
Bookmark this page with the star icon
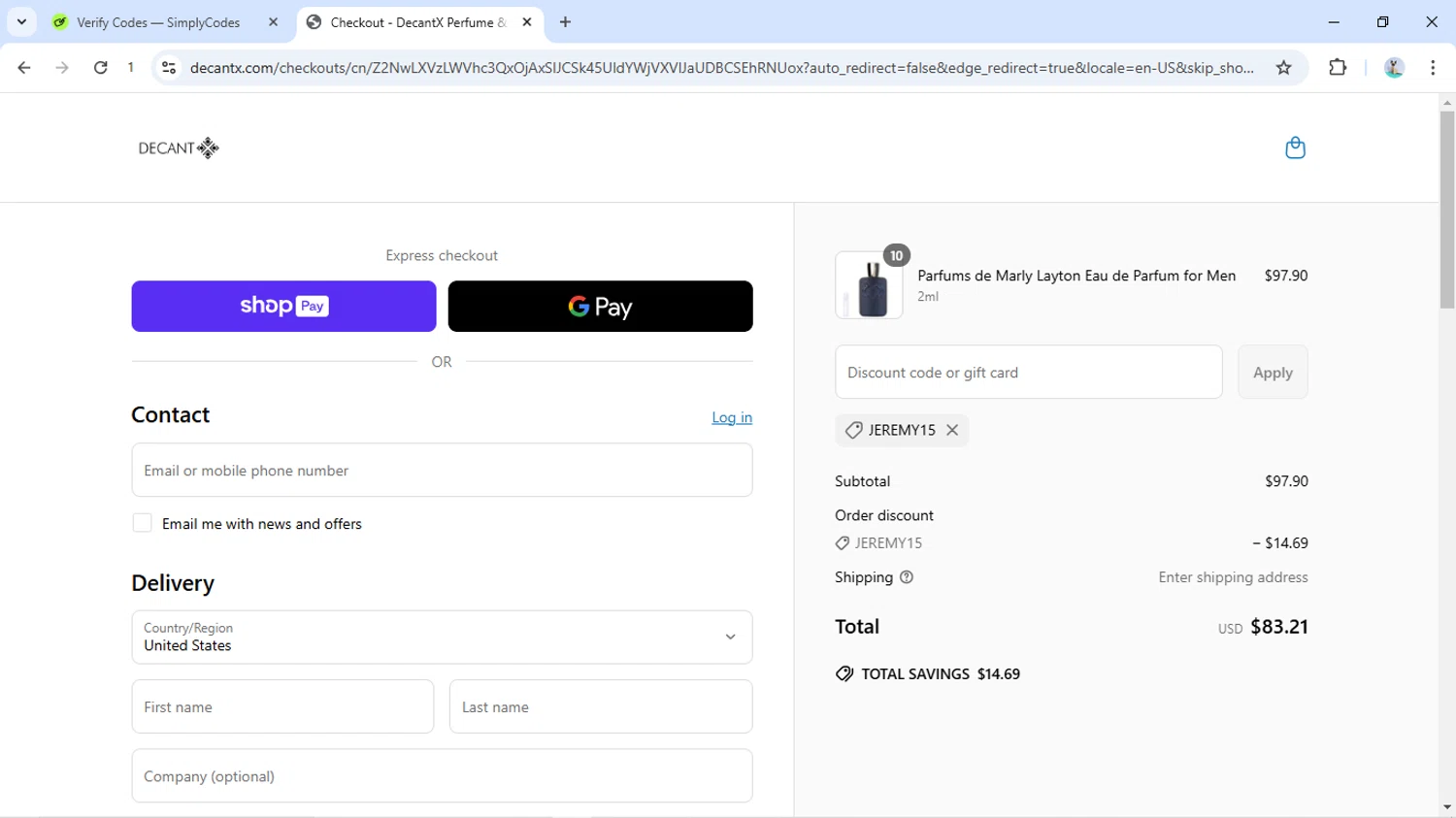coord(1284,68)
